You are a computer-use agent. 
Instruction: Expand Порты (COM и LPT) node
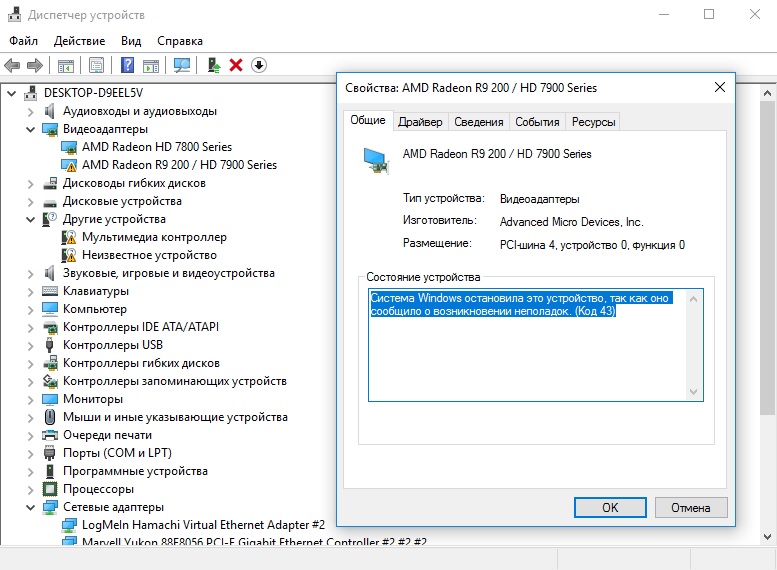pyautogui.click(x=31, y=454)
